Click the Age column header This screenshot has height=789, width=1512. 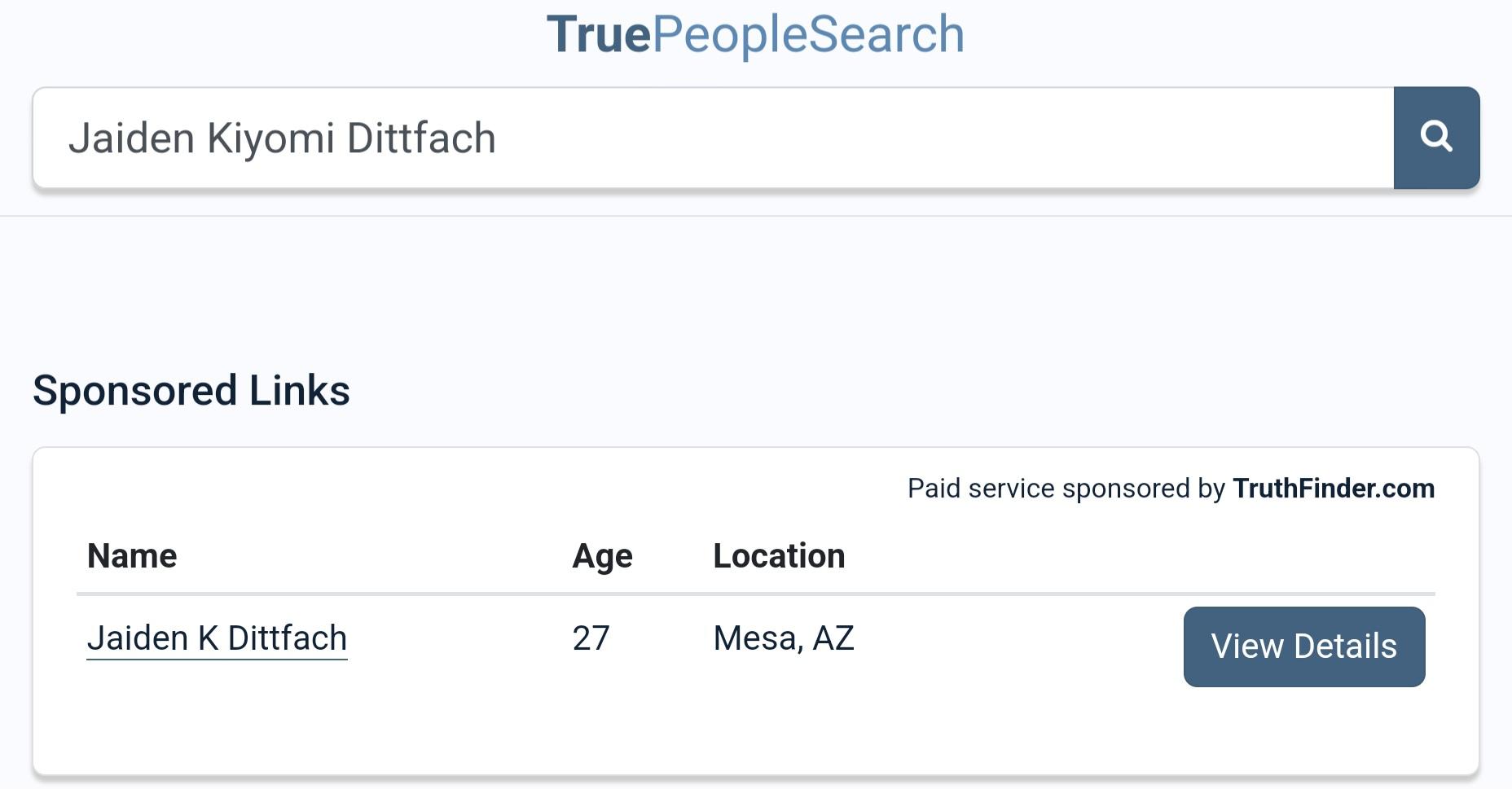(x=602, y=556)
